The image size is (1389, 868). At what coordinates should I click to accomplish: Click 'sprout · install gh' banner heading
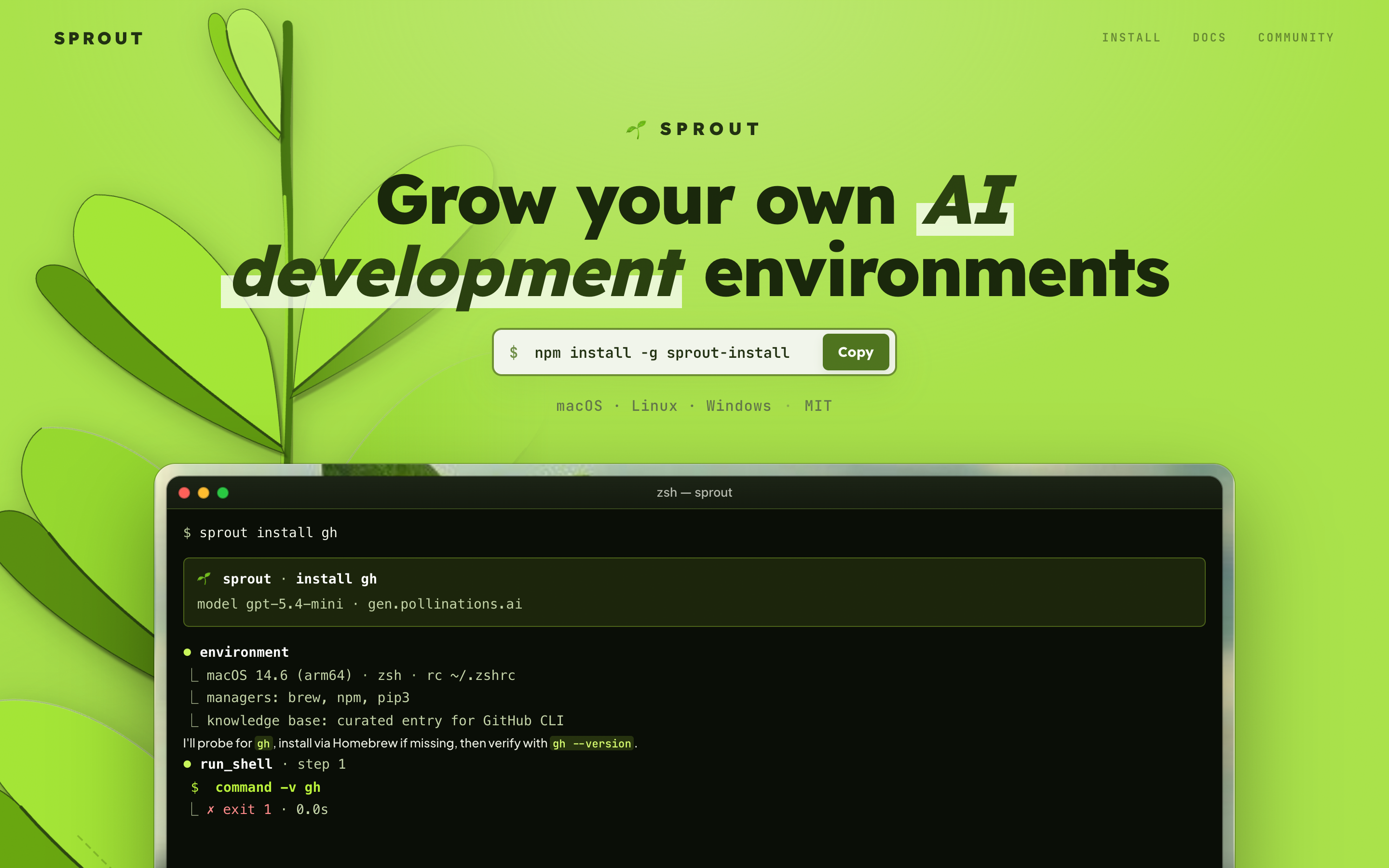pyautogui.click(x=300, y=579)
